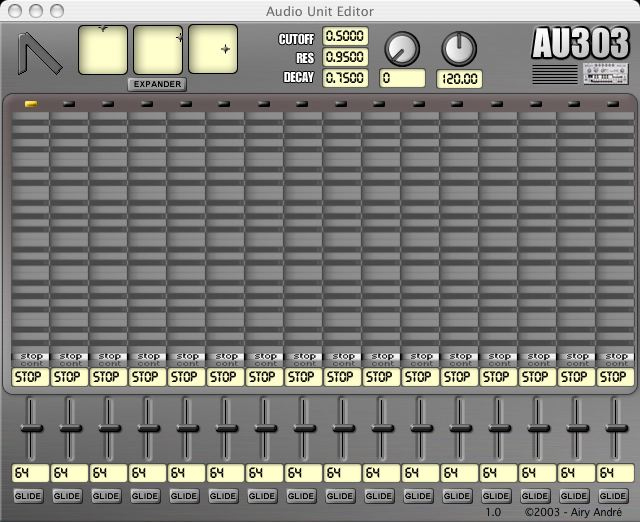Enable GLIDE for step 1
640x522 pixels.
(x=28, y=496)
